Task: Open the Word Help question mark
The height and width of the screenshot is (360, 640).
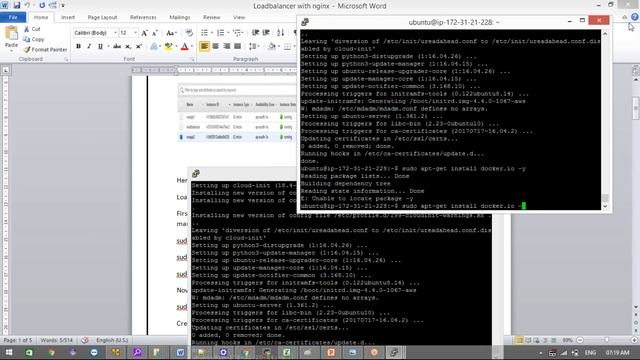Action: click(634, 17)
